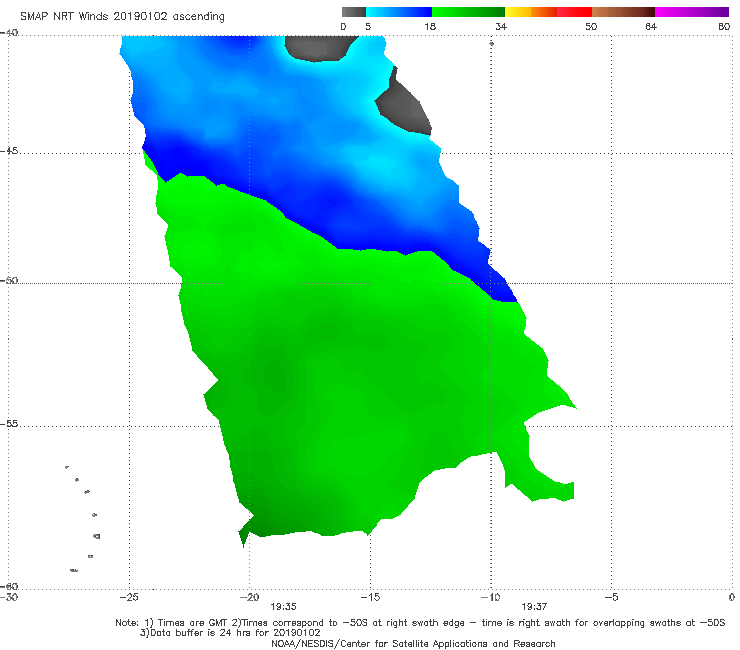Click the longitude axis label '-20'
Screen dimensions: 740x650
[249, 597]
